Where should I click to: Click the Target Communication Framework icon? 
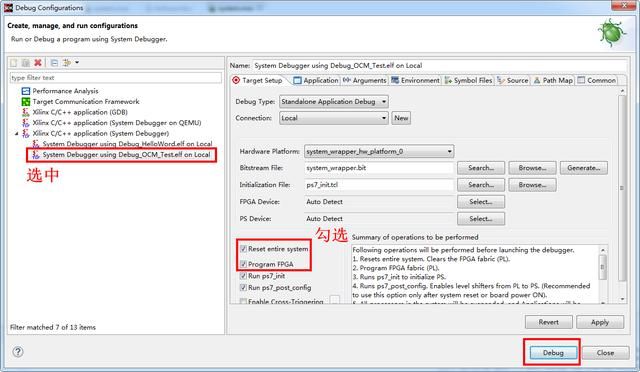click(x=26, y=101)
